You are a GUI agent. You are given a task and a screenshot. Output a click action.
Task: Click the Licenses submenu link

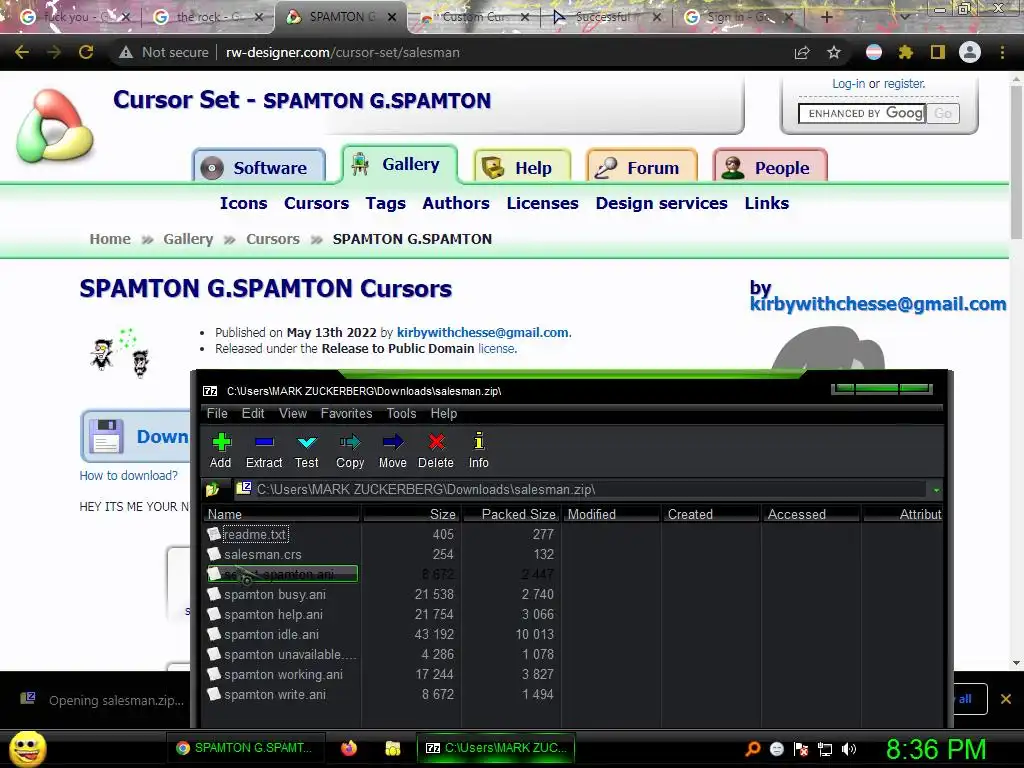543,203
